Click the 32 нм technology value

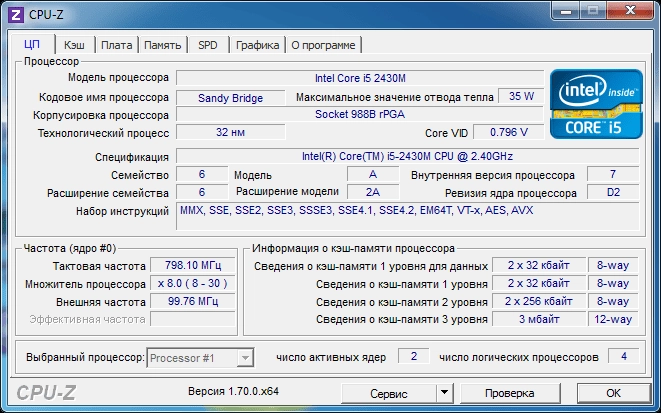tap(230, 132)
